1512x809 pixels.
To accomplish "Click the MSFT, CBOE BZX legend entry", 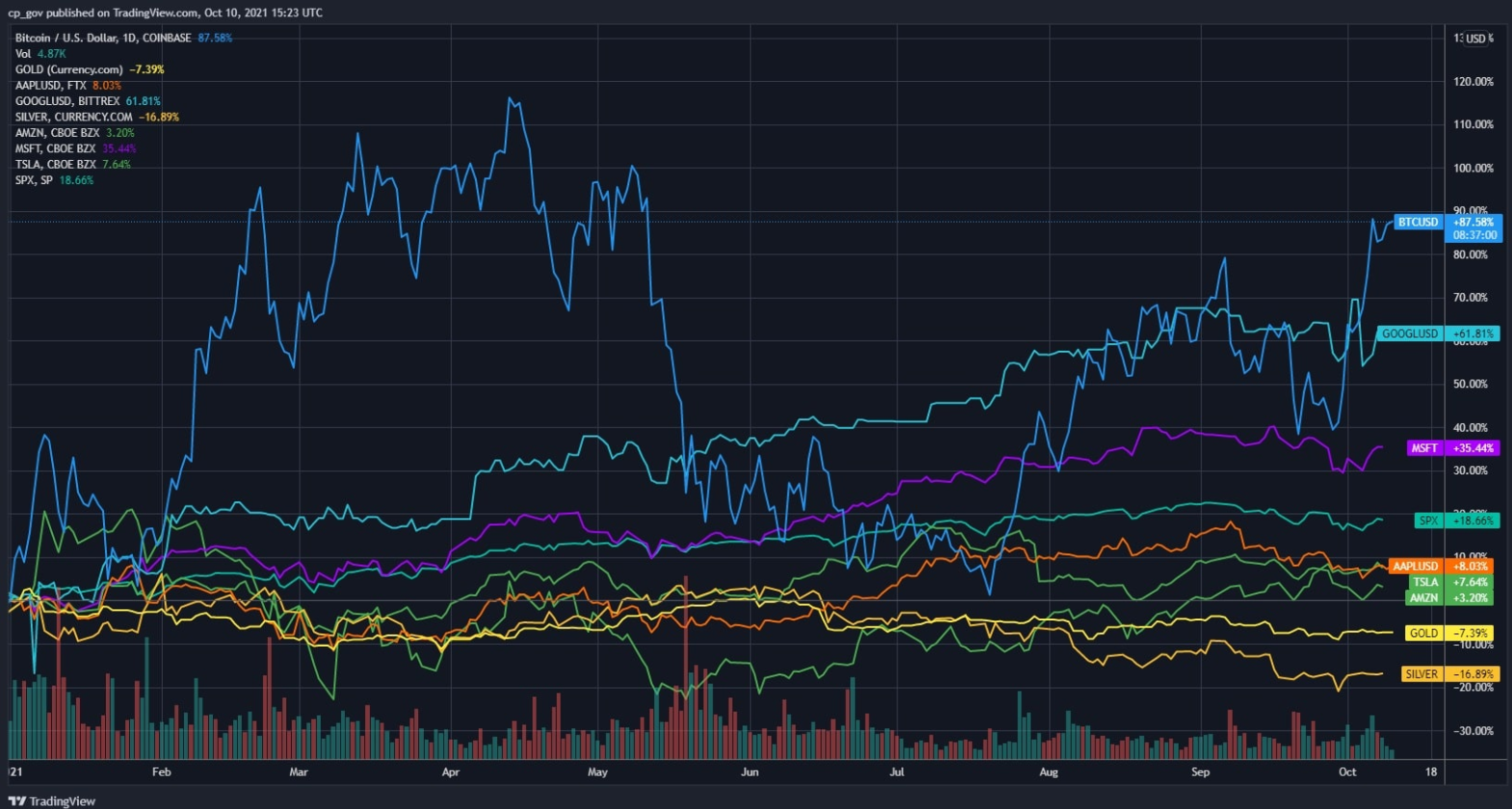I will pyautogui.click(x=56, y=148).
